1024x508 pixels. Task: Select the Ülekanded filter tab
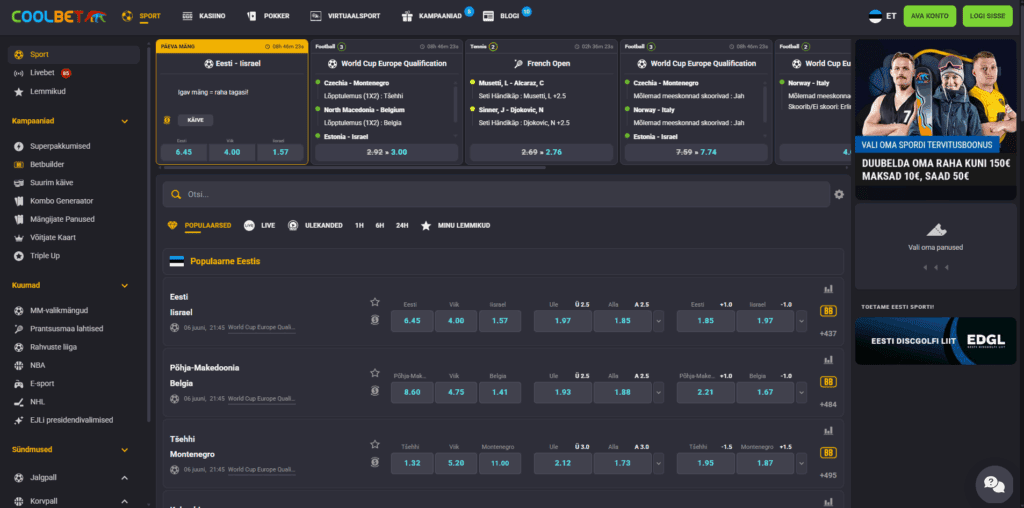coord(315,225)
